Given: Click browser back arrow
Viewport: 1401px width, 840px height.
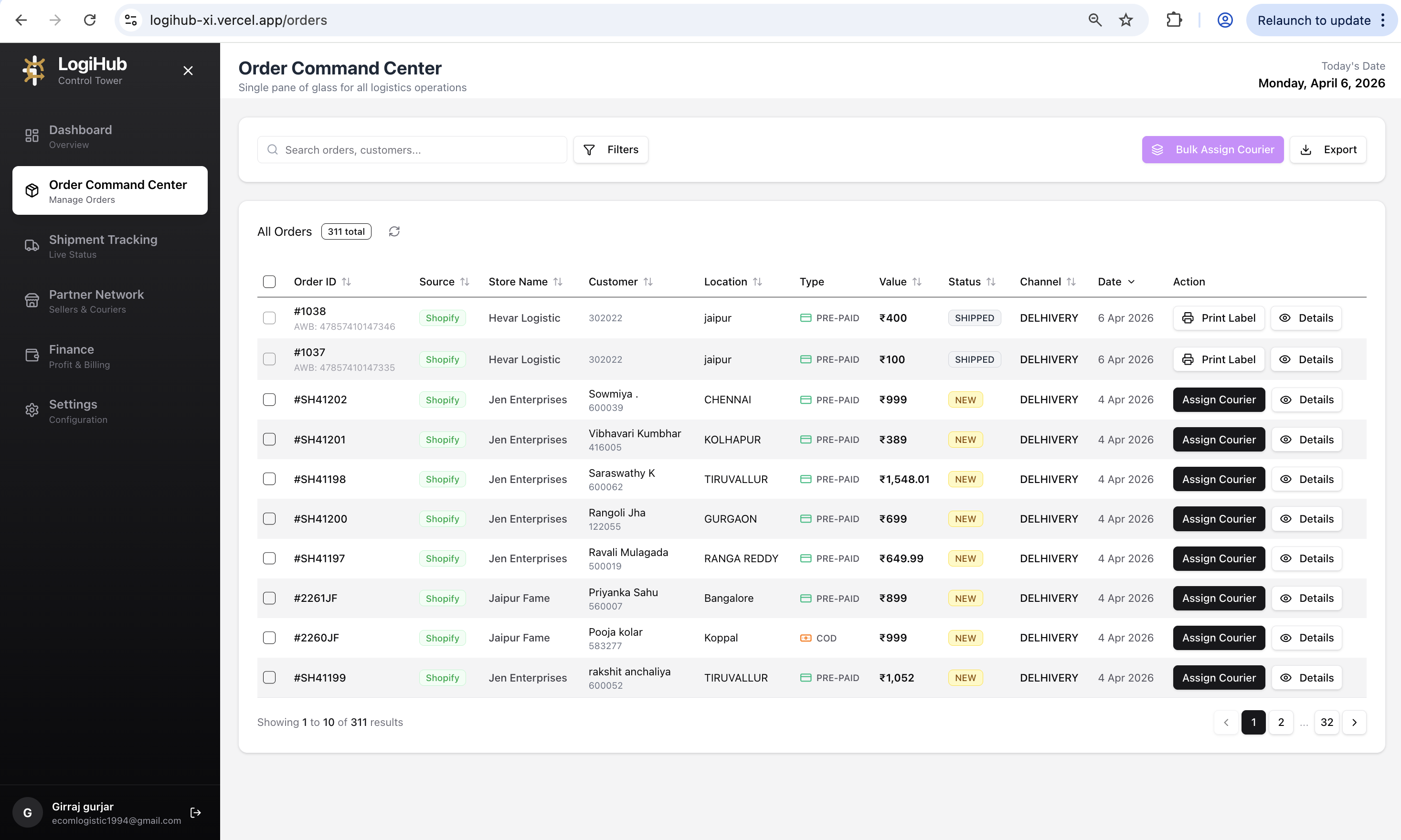Looking at the screenshot, I should [21, 21].
